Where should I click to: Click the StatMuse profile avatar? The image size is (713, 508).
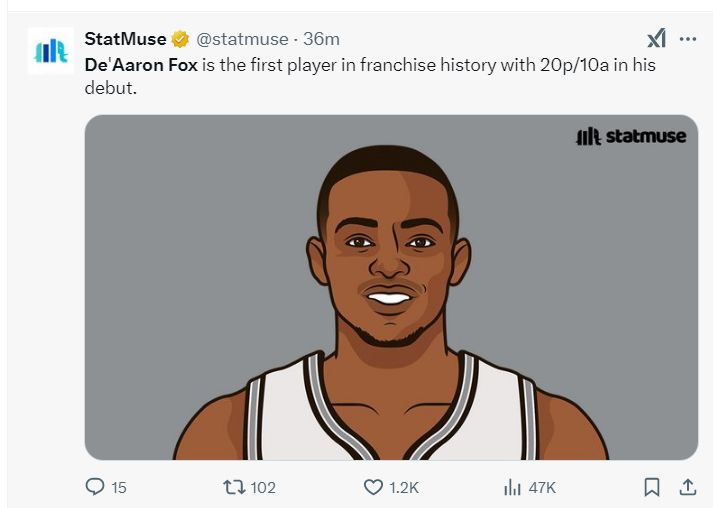pos(50,51)
